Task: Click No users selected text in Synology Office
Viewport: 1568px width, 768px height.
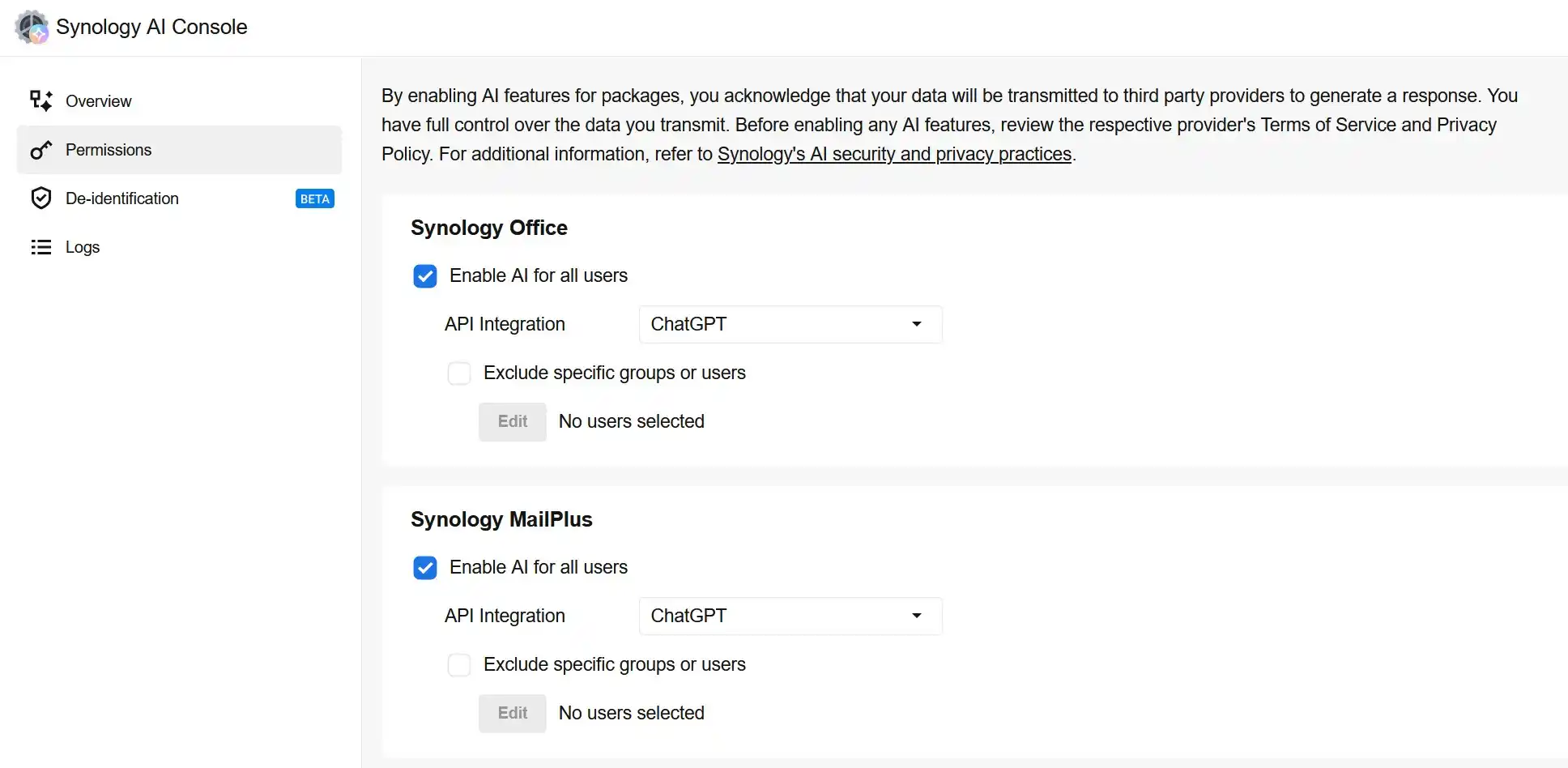Action: pyautogui.click(x=632, y=421)
